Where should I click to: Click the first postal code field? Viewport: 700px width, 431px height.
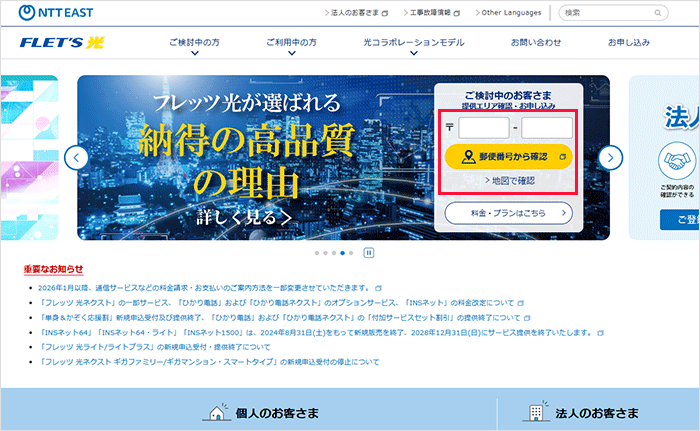483,128
